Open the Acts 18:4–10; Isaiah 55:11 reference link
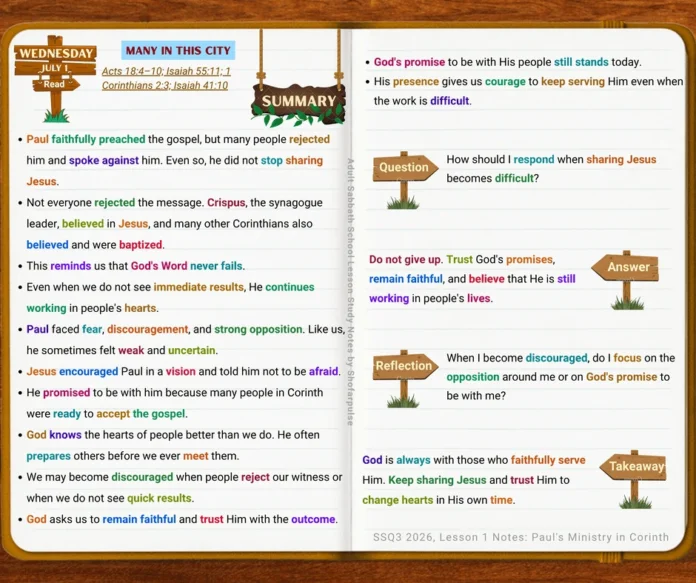 coord(166,71)
